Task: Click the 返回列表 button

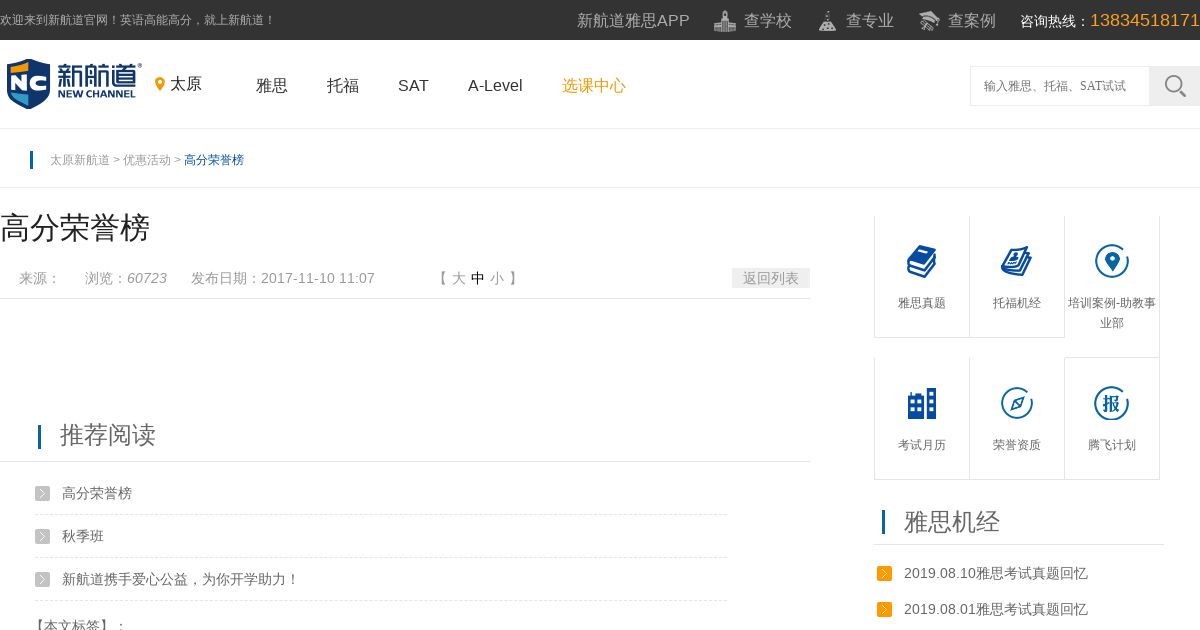Action: [x=771, y=278]
